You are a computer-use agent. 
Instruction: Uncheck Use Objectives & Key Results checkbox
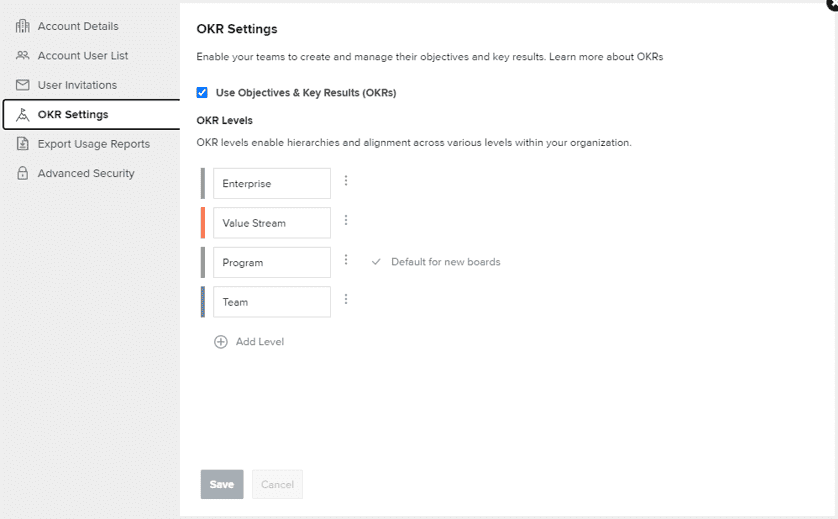(202, 92)
